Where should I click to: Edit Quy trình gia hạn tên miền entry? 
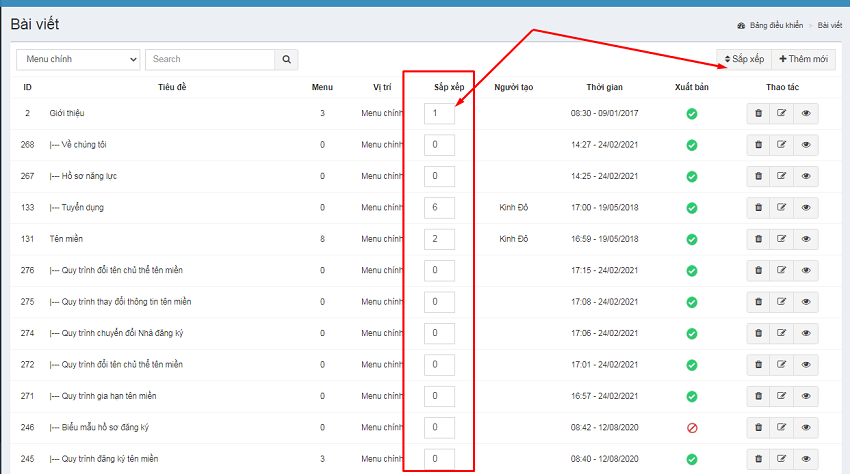point(782,396)
